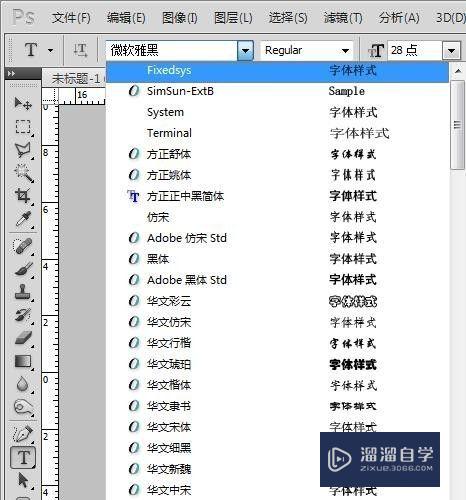
Task: Choose the Terminal font
Action: [277, 133]
